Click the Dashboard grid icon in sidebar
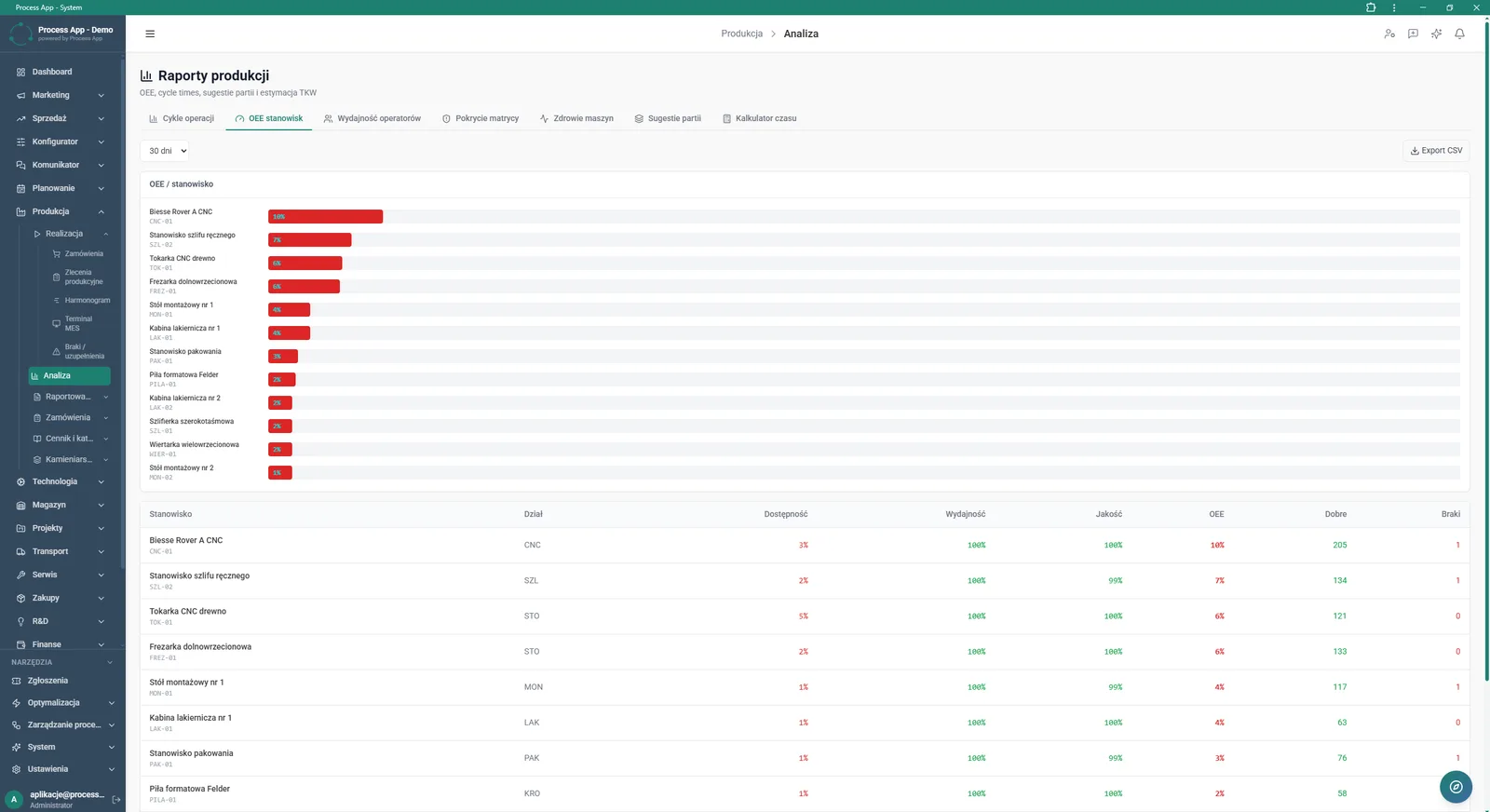 (20, 72)
